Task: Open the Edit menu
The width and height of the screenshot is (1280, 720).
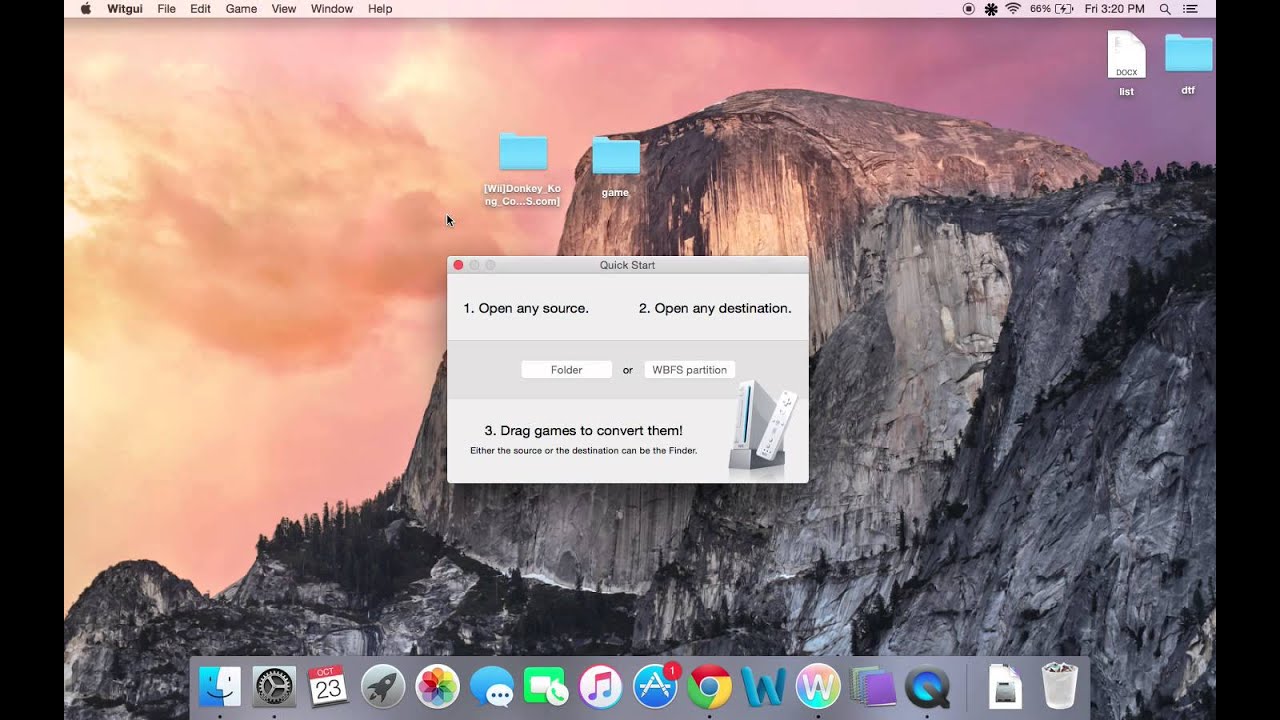Action: pos(200,9)
